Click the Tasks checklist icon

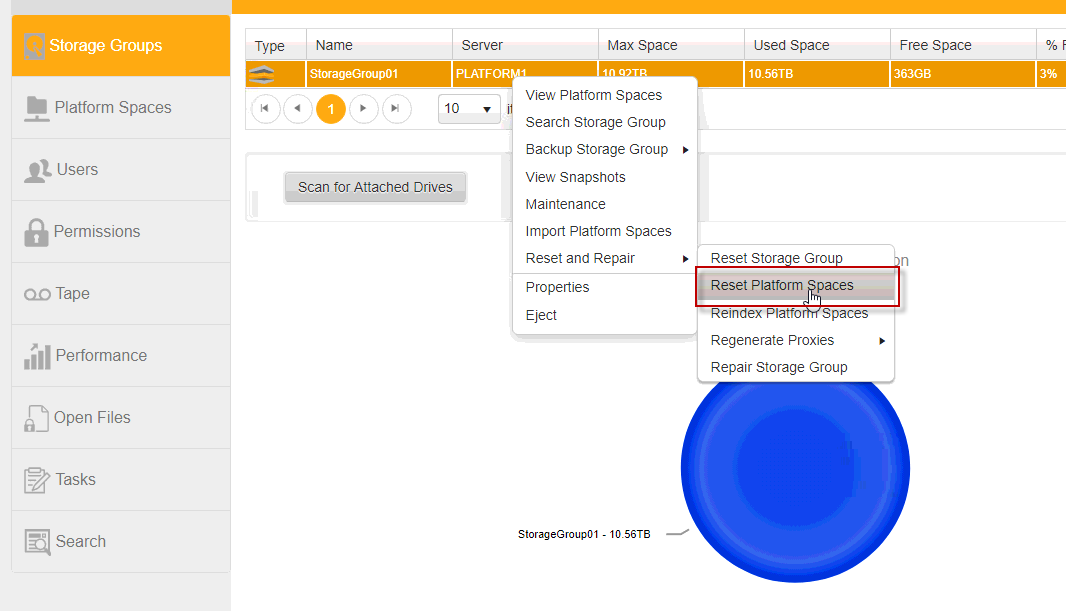[x=37, y=480]
